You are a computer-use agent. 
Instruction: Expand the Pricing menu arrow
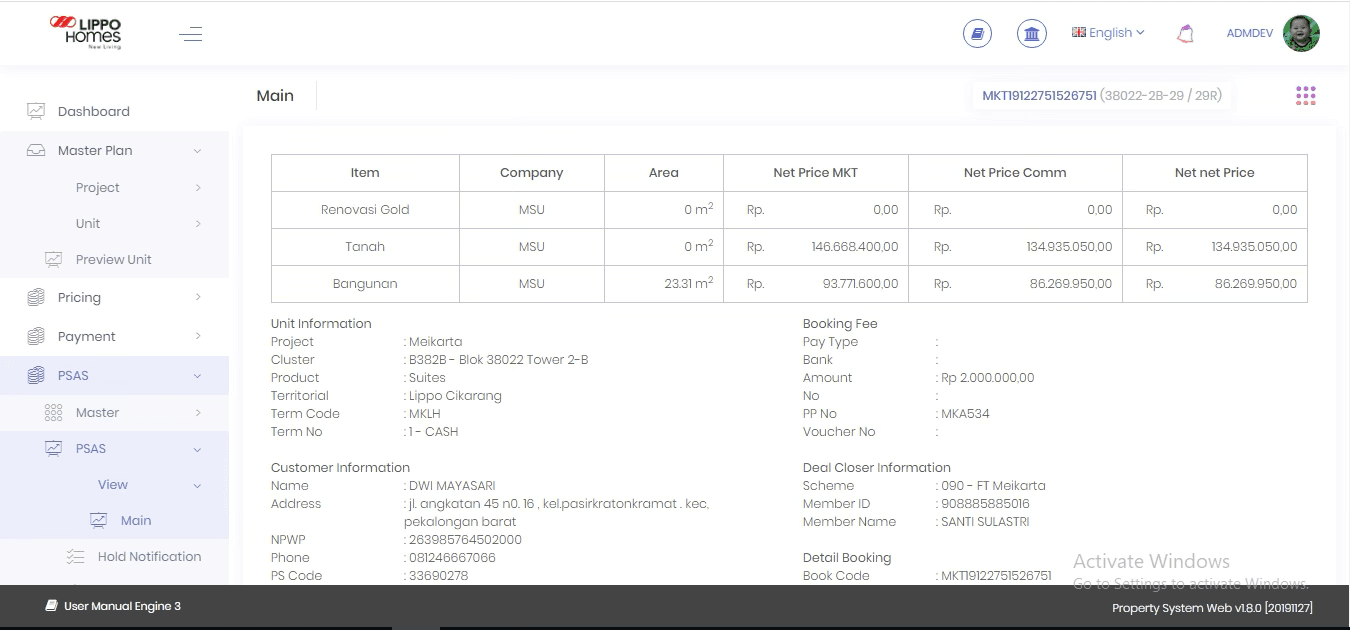198,297
